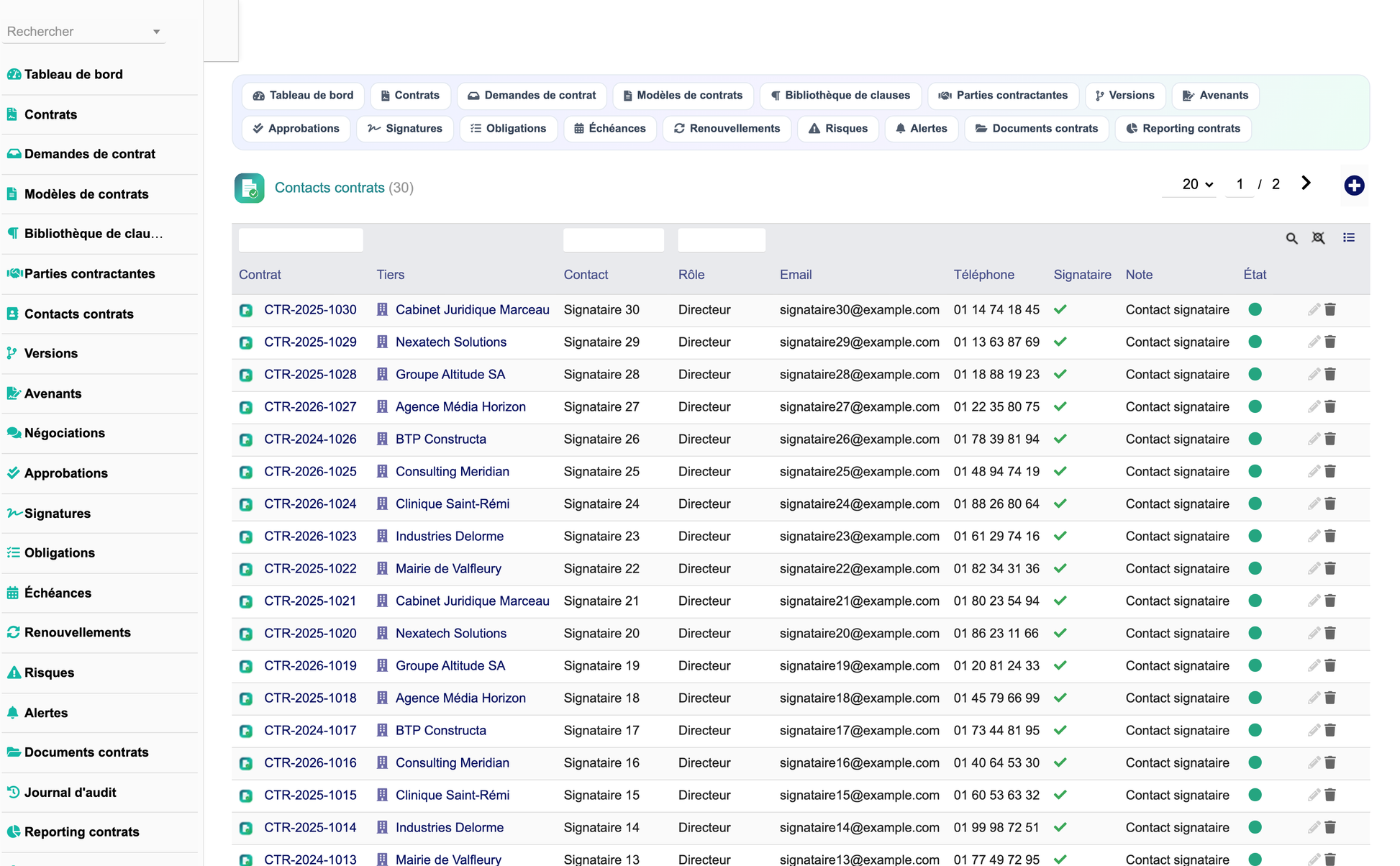Toggle the green État dot for CTR-2025-1029
1400x866 pixels.
click(1255, 342)
